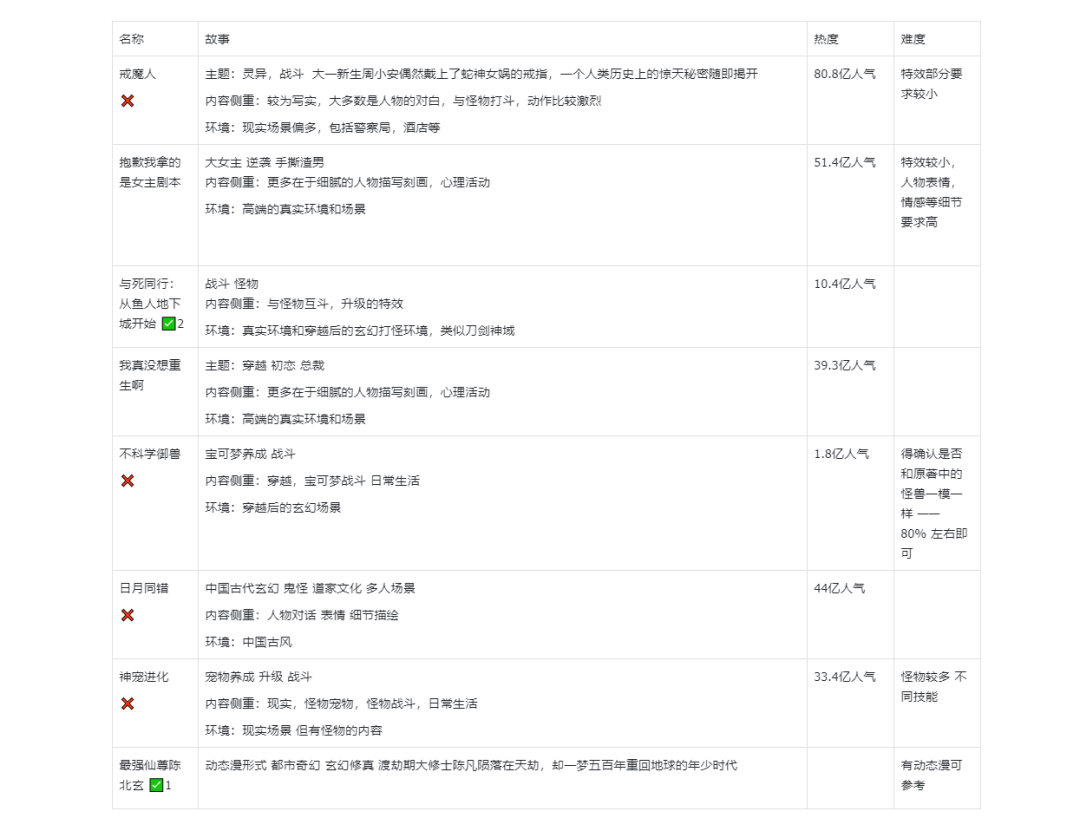
Task: Click the red cross under 戒魔人
Action: (127, 101)
